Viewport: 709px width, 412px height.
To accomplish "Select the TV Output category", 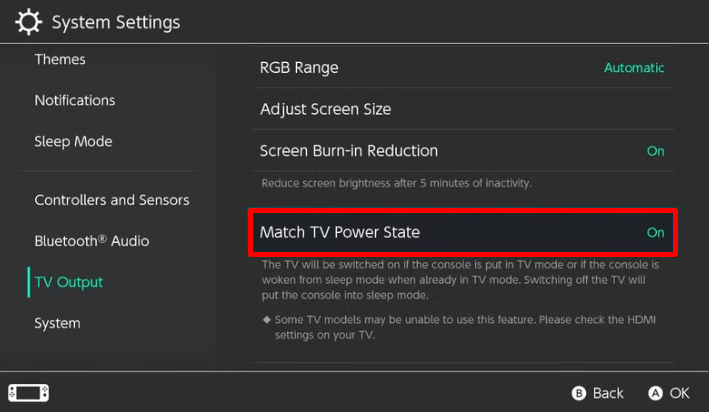I will pyautogui.click(x=69, y=282).
